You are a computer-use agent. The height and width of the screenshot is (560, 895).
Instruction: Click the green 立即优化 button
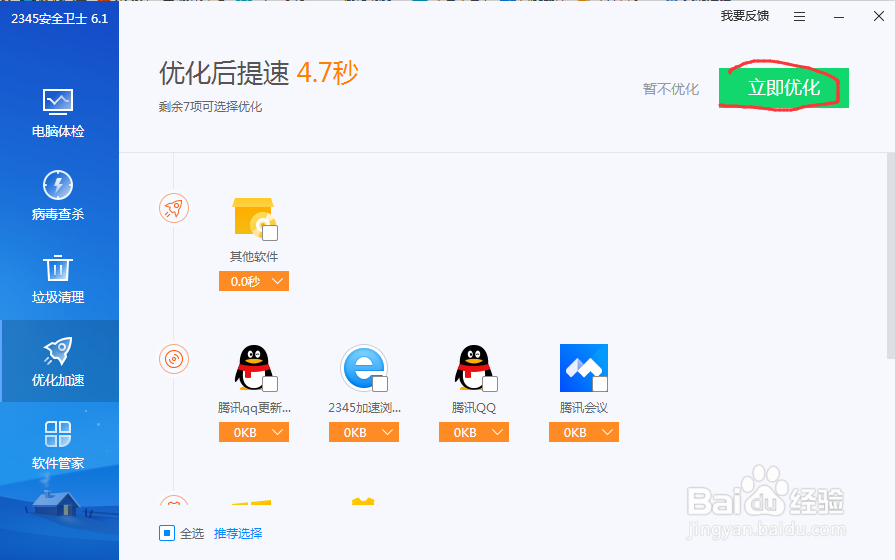click(784, 88)
